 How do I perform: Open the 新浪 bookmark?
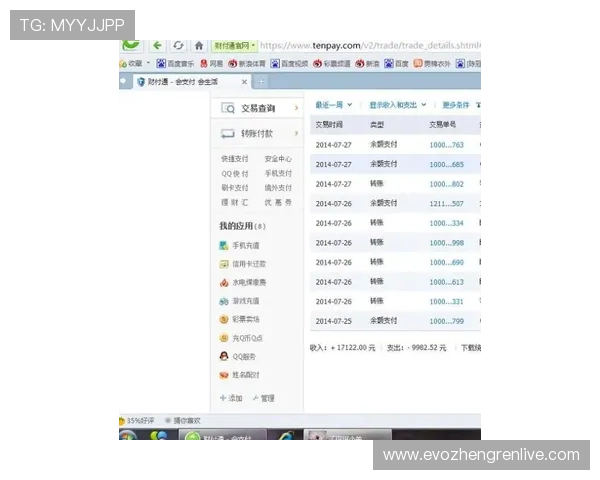[367, 64]
